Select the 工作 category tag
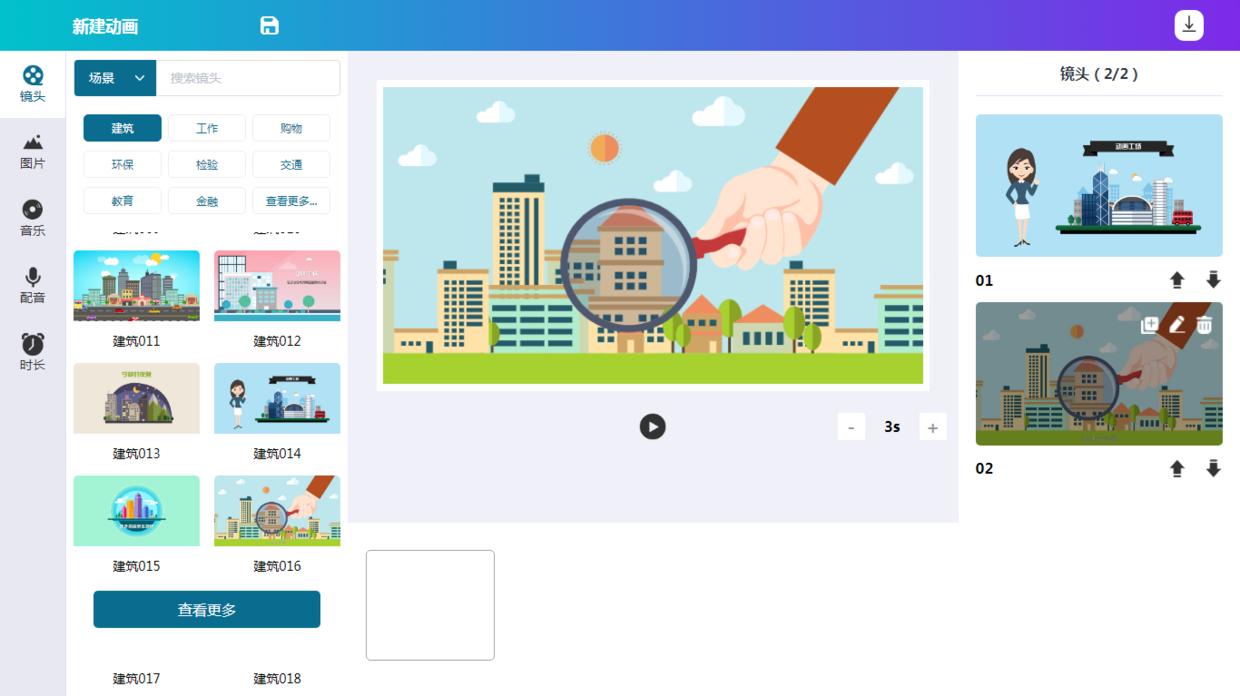1240x696 pixels. [207, 128]
